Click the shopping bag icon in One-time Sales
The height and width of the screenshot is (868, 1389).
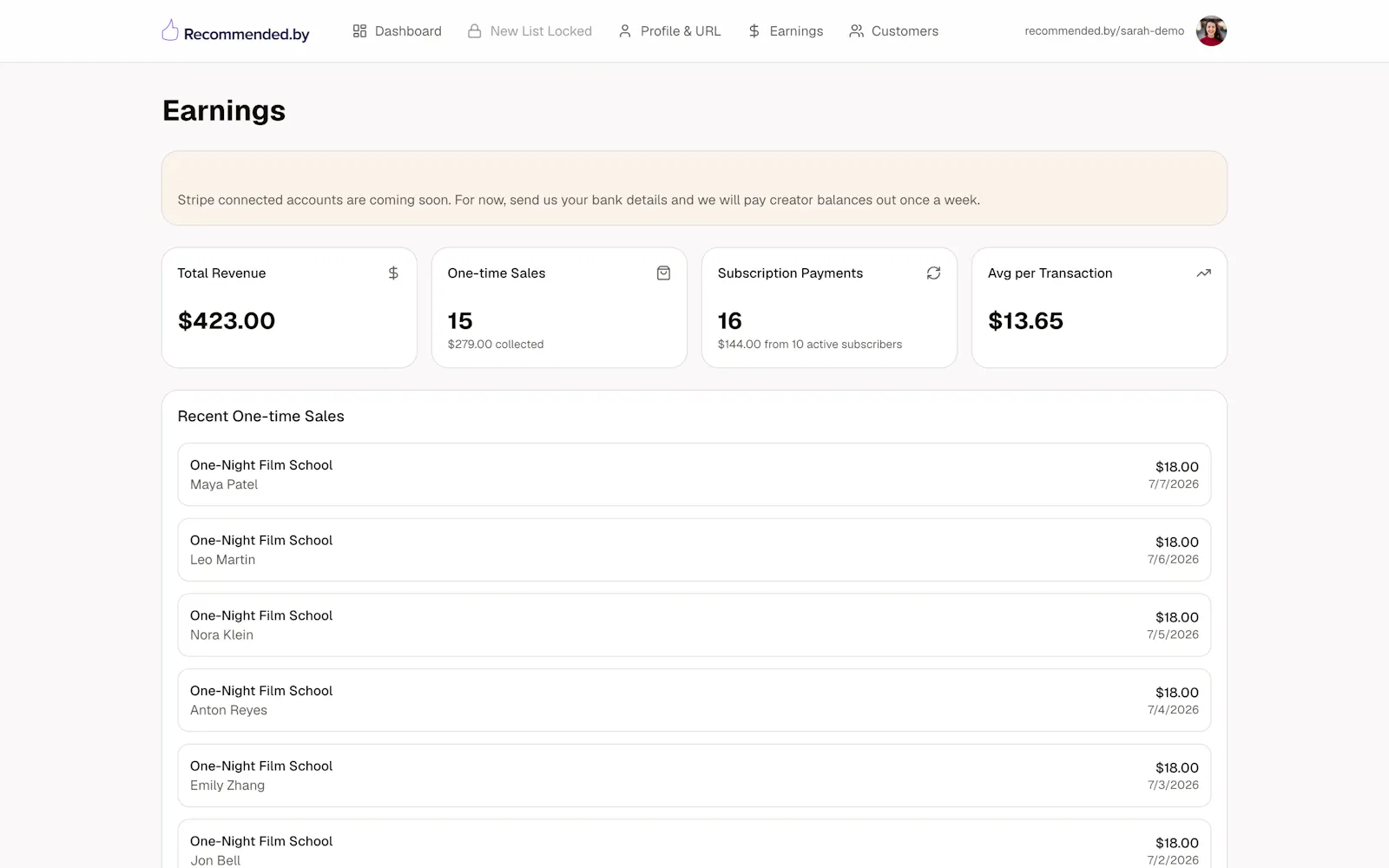[663, 273]
